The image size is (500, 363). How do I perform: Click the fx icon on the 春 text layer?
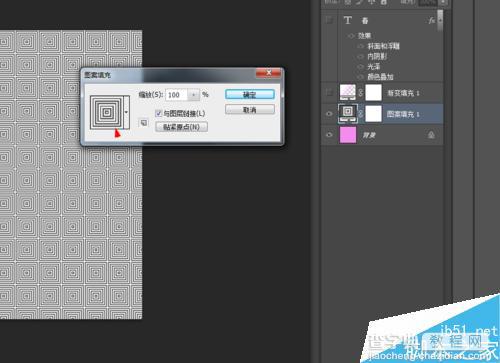[x=432, y=21]
